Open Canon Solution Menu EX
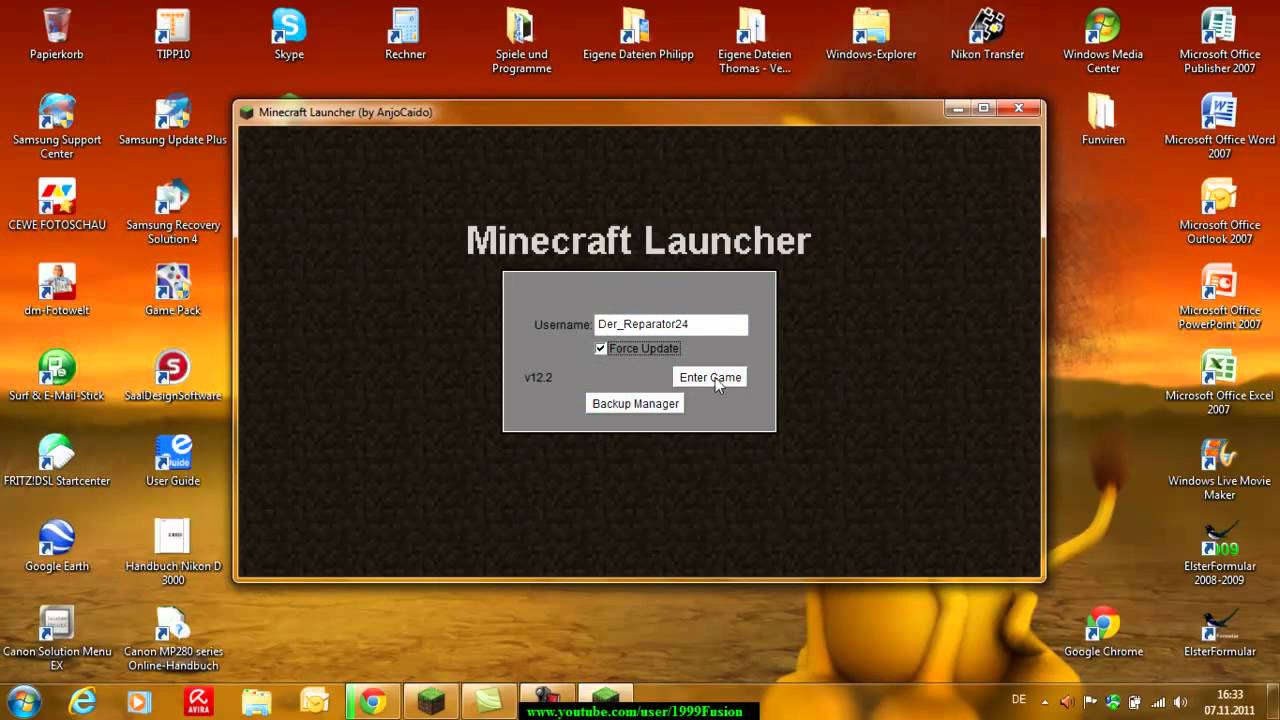Screen dimensions: 1280x720 57,638
